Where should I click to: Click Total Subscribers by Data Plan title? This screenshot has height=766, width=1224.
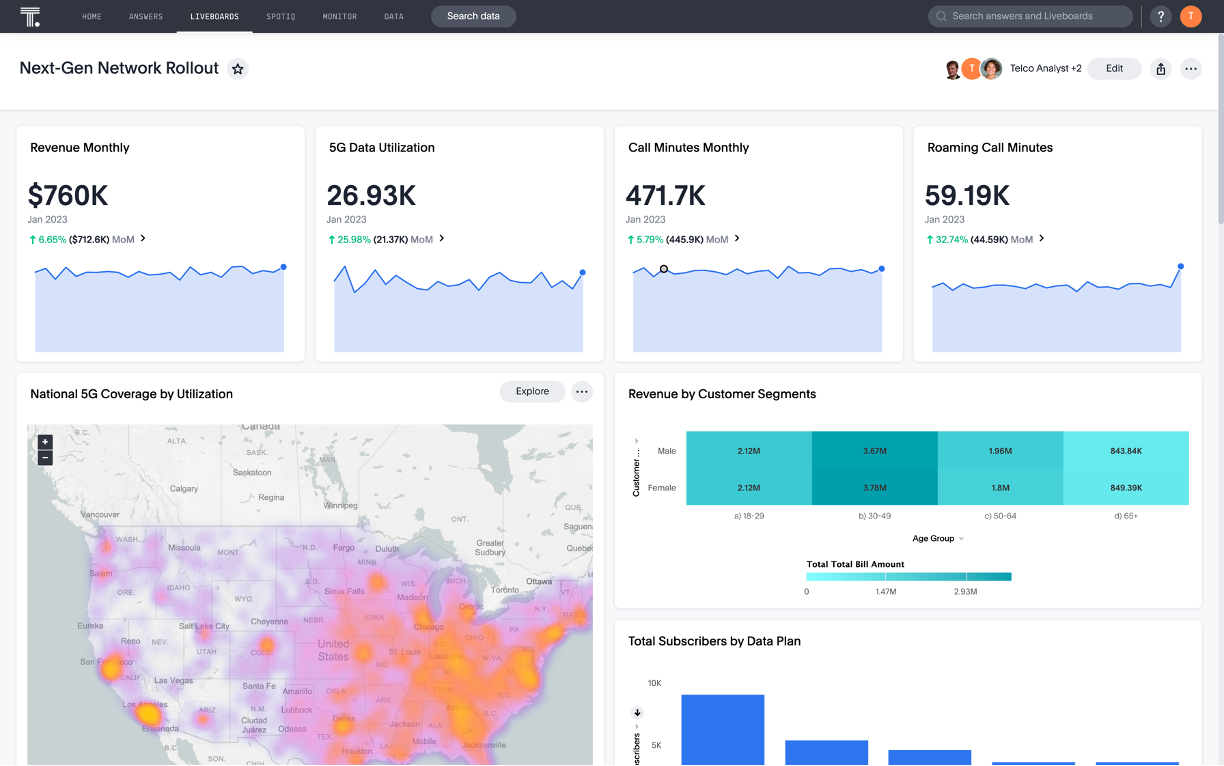pyautogui.click(x=714, y=641)
